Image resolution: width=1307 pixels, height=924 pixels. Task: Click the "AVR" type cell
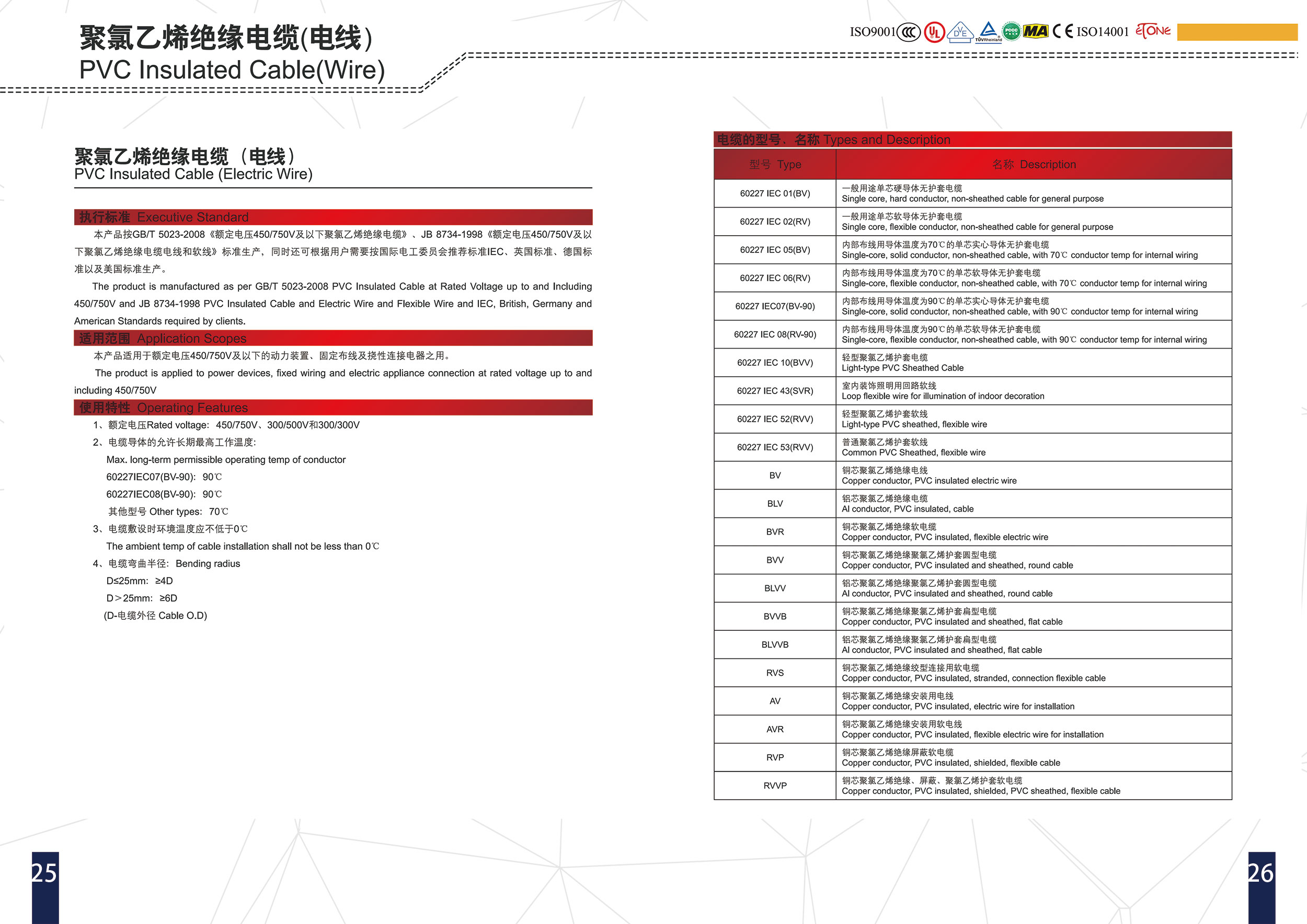(x=775, y=730)
